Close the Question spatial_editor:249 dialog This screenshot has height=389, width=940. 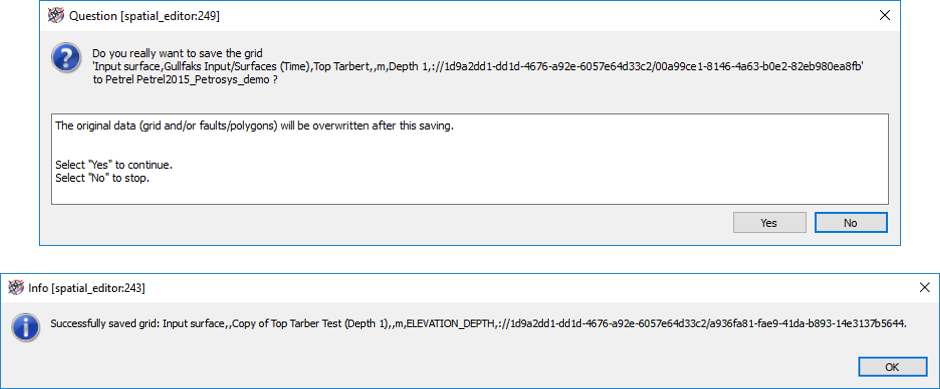pyautogui.click(x=884, y=16)
